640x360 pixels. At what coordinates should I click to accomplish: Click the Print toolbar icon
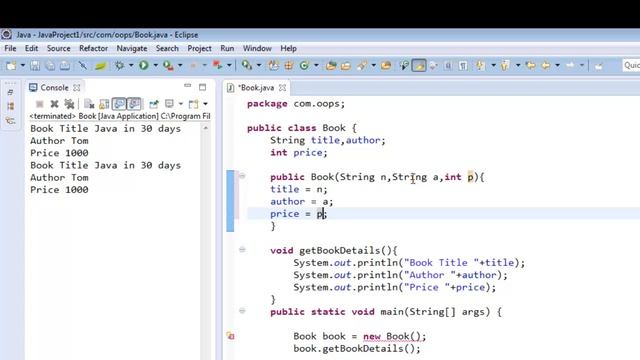coord(65,65)
